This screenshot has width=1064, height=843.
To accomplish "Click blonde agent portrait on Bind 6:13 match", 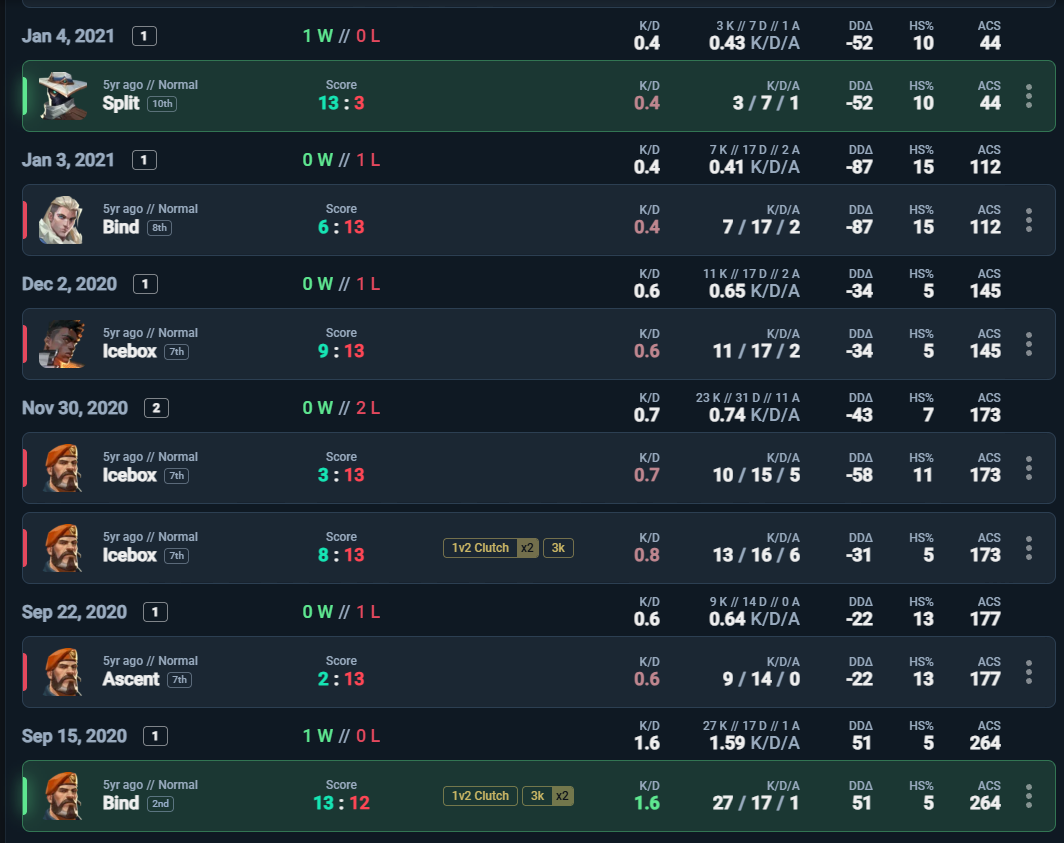I will (x=62, y=220).
